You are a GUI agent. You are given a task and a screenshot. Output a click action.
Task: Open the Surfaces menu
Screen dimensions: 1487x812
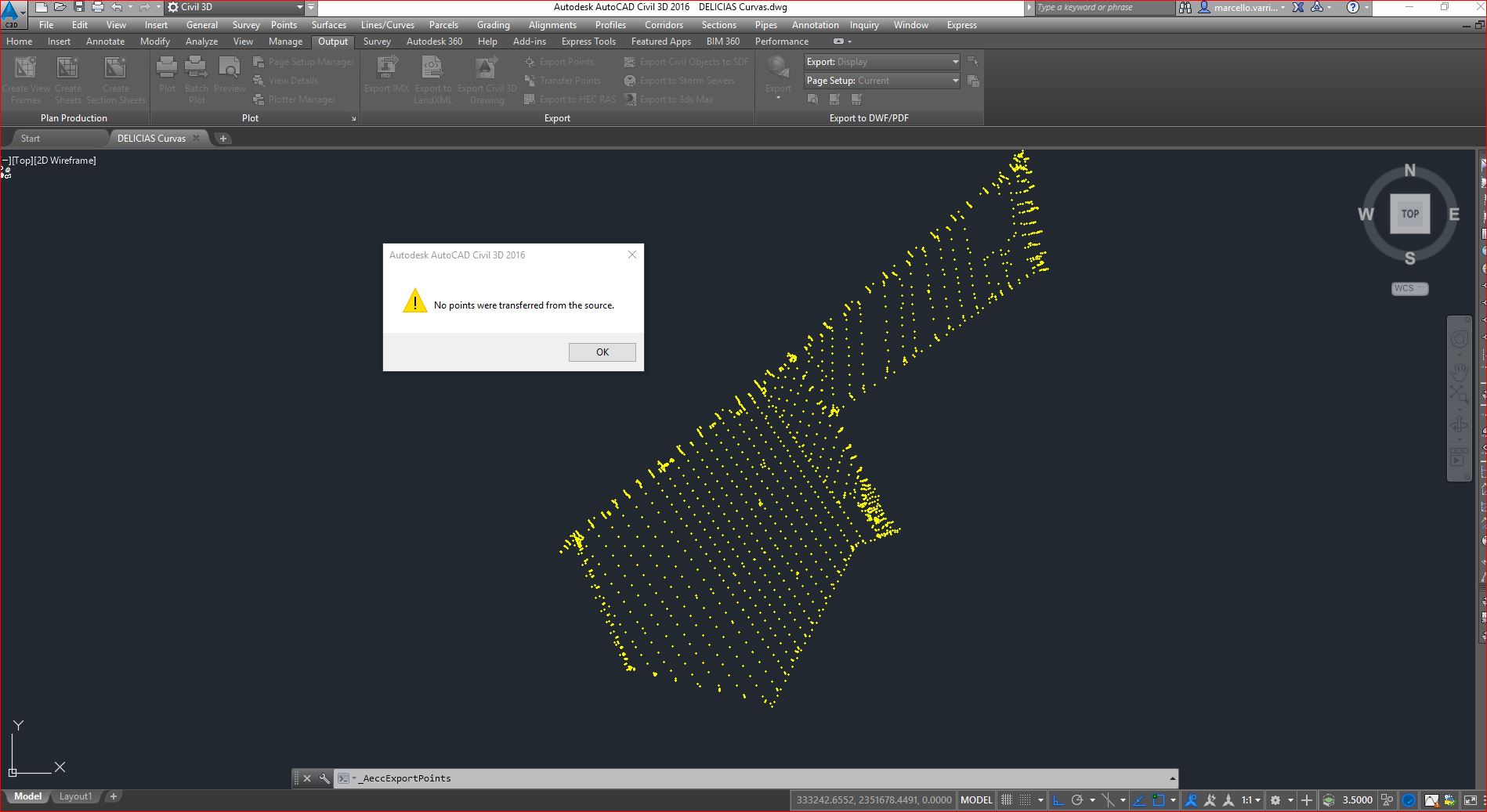pos(328,25)
